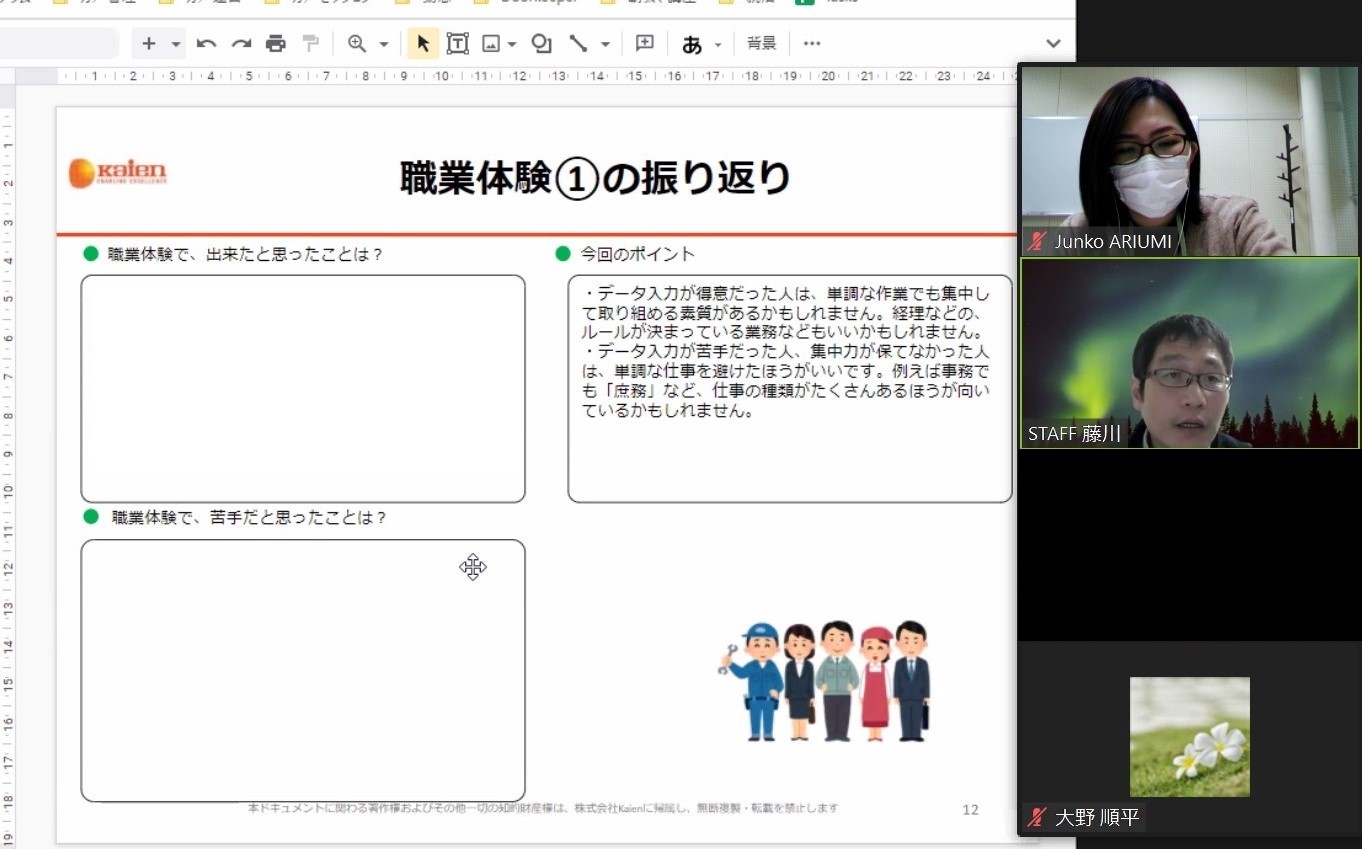This screenshot has width=1362, height=849.
Task: Select the arrow cursor tool
Action: [x=423, y=43]
